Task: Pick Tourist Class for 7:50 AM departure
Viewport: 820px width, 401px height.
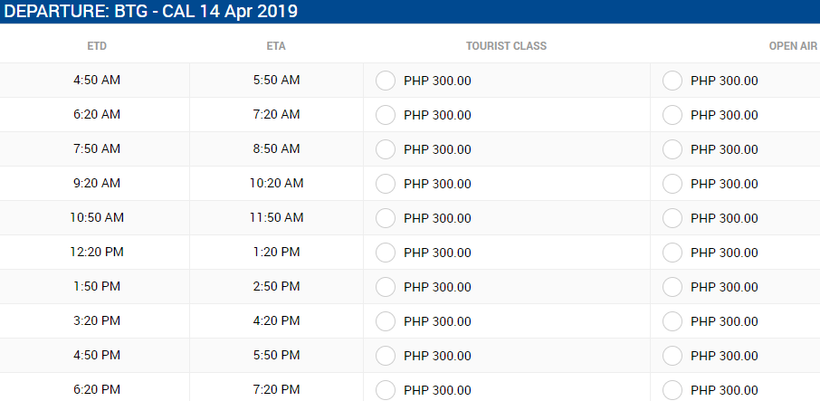Action: (x=385, y=150)
